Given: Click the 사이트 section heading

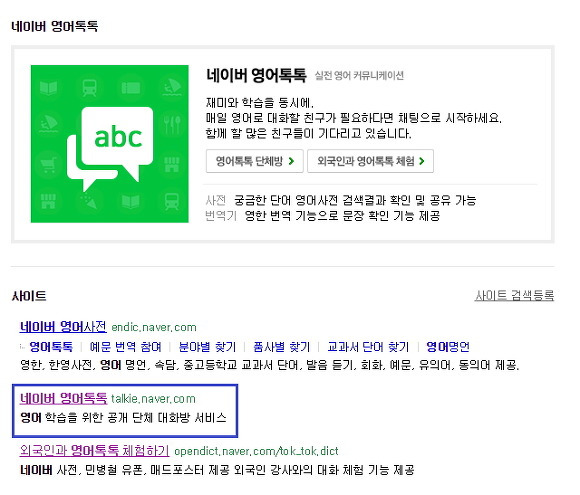Looking at the screenshot, I should [29, 296].
